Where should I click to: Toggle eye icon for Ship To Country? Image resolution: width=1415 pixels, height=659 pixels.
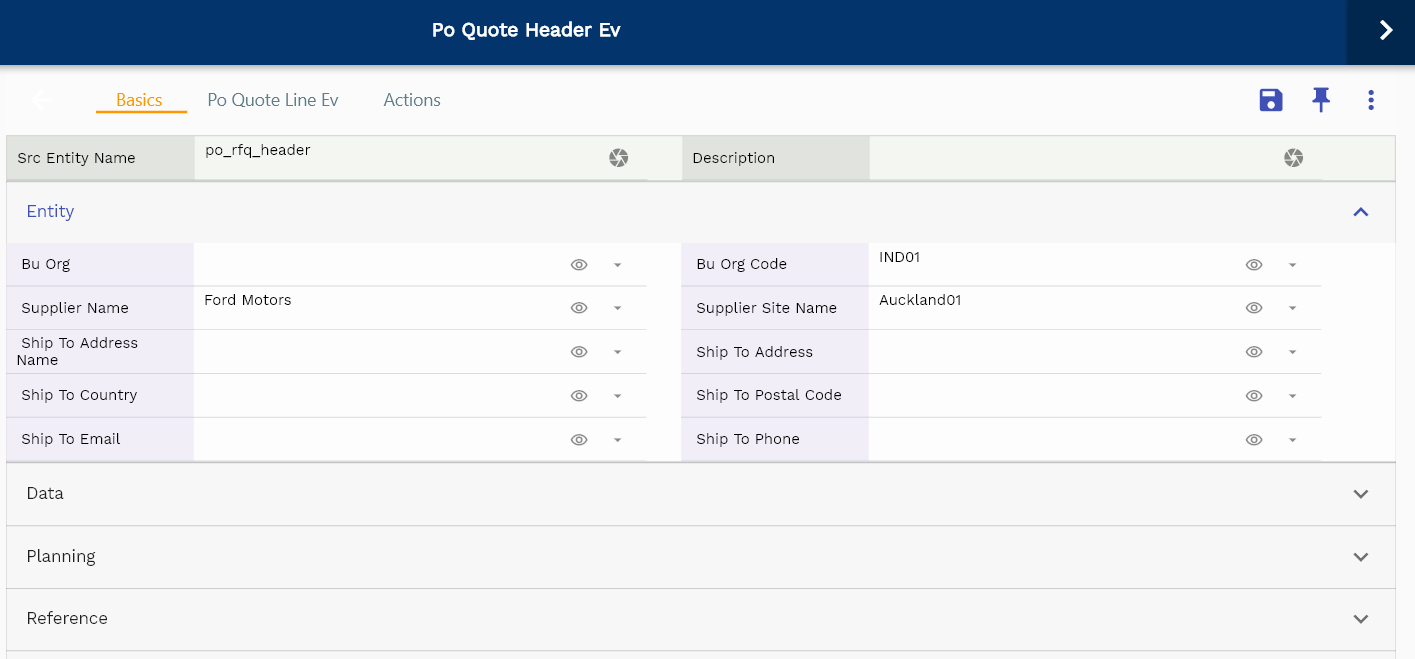pos(578,396)
